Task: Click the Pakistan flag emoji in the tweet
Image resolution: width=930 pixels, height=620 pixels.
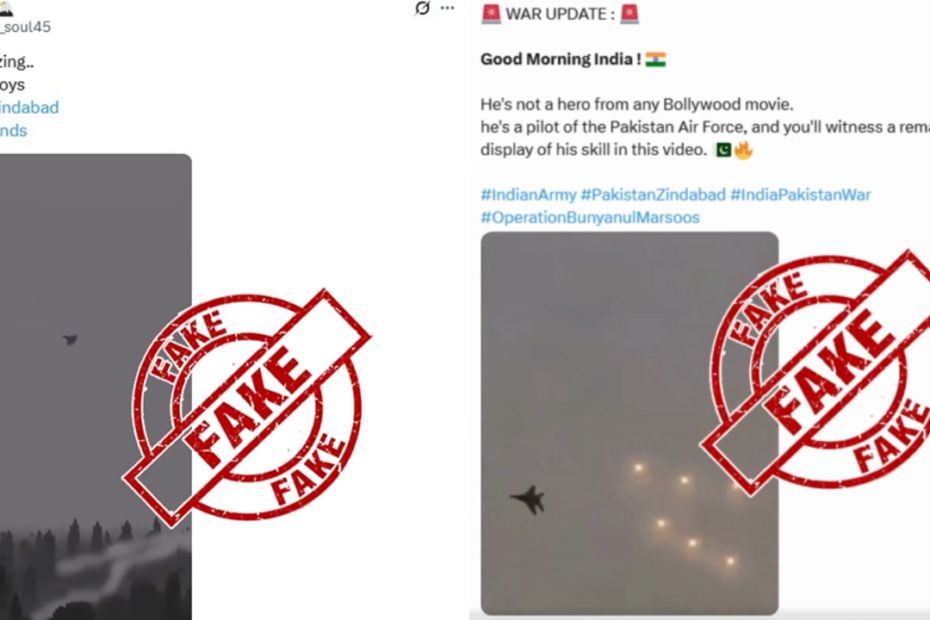Action: tap(723, 150)
